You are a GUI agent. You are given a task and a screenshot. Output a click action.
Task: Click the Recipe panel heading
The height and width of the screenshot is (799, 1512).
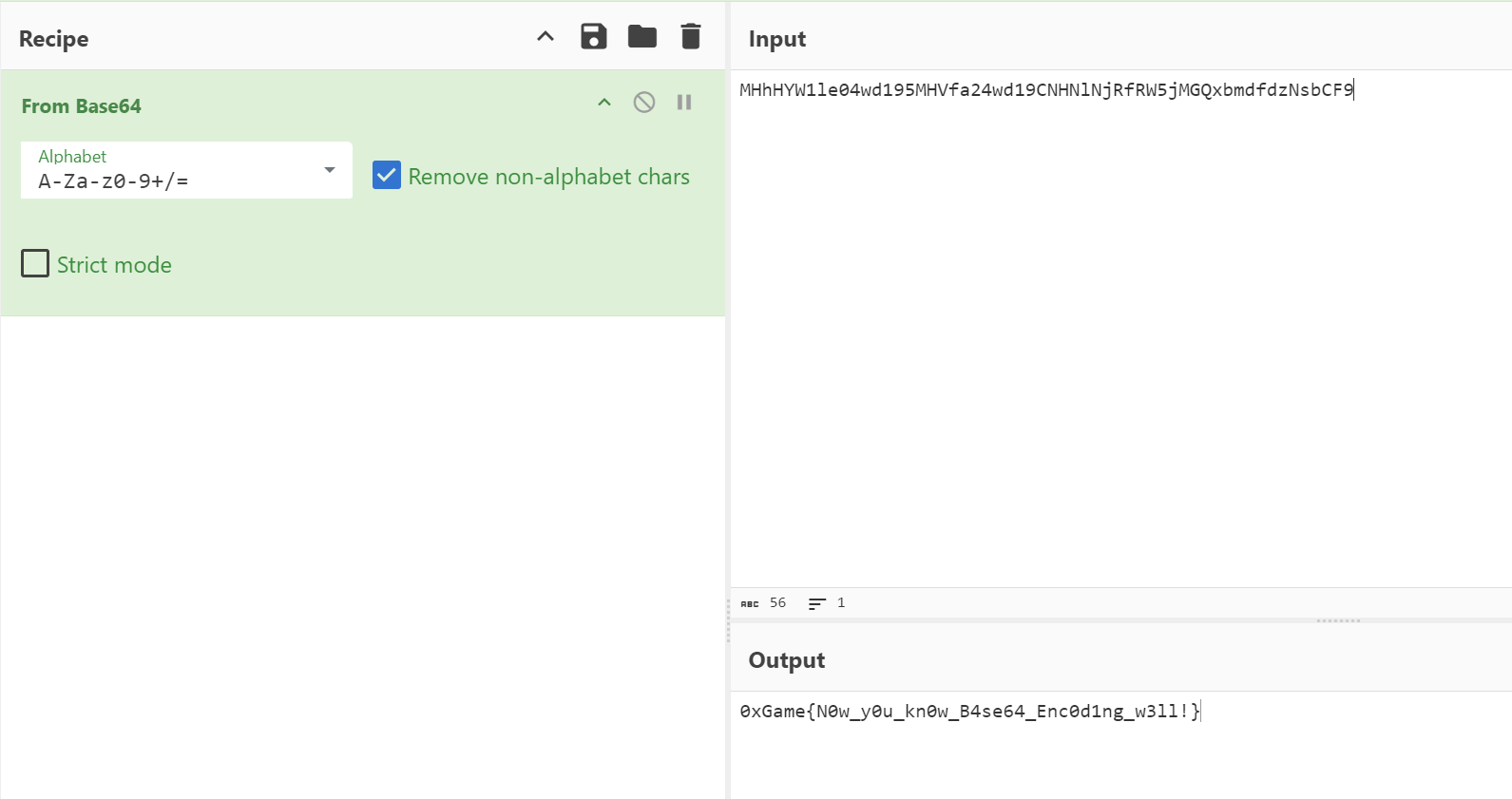54,39
